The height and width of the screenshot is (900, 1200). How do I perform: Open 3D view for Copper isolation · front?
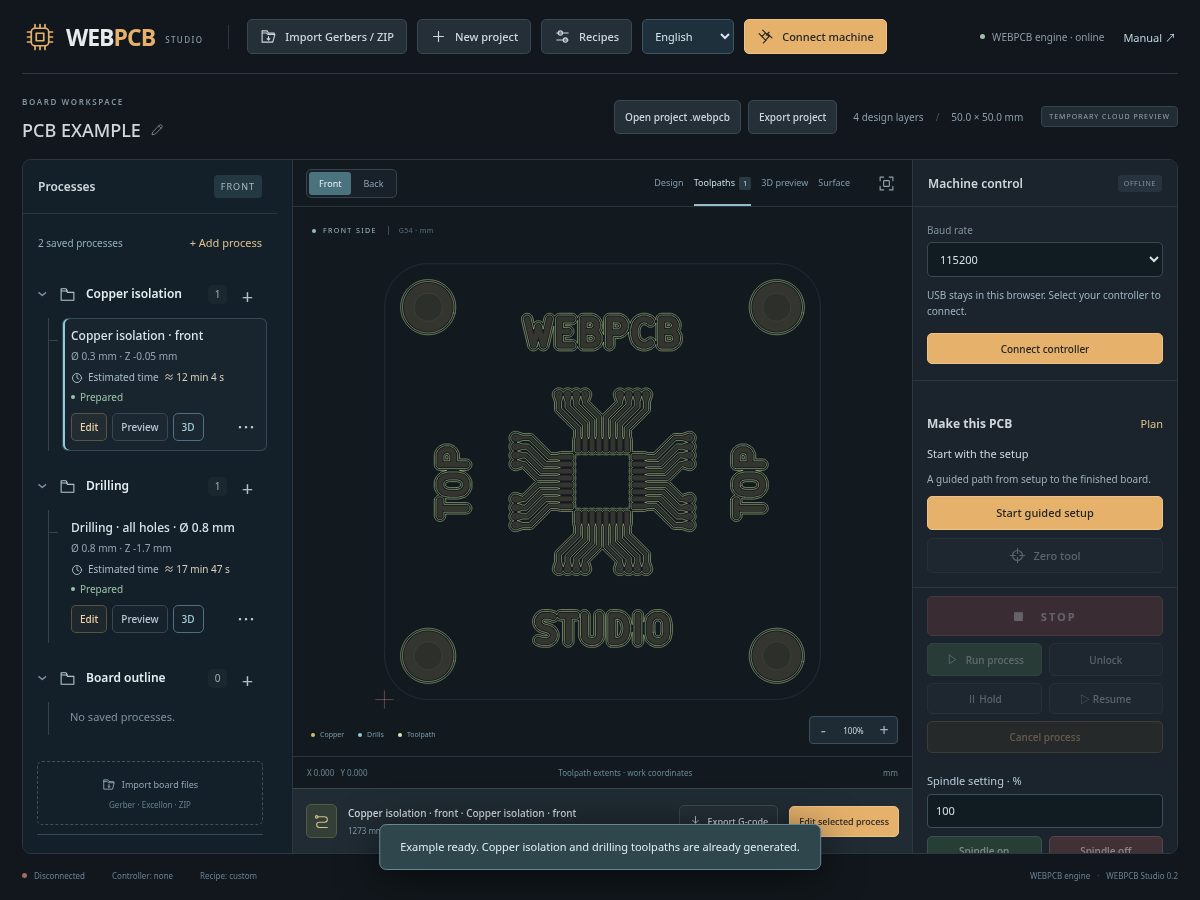(x=188, y=427)
